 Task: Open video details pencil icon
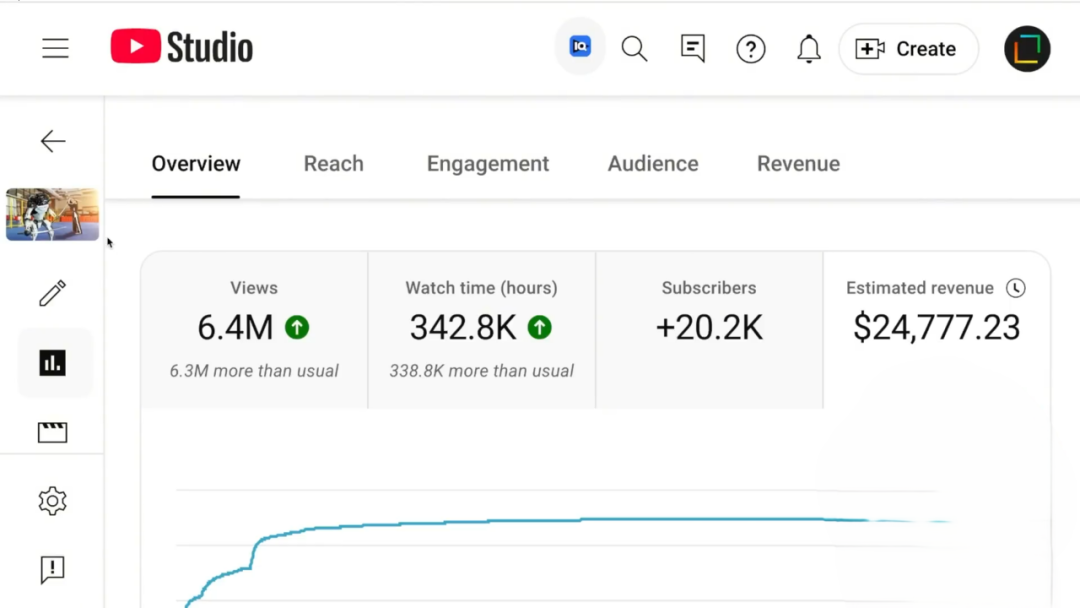[x=52, y=293]
